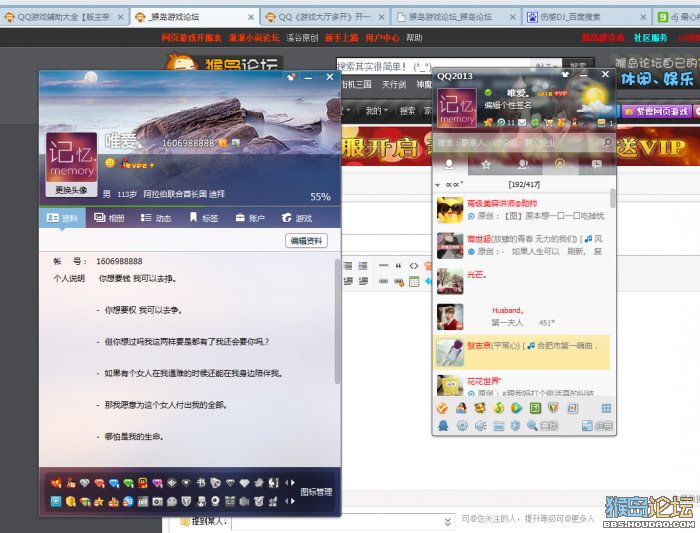Toggle the quote button in forum editor
The image size is (700, 533).
(398, 266)
